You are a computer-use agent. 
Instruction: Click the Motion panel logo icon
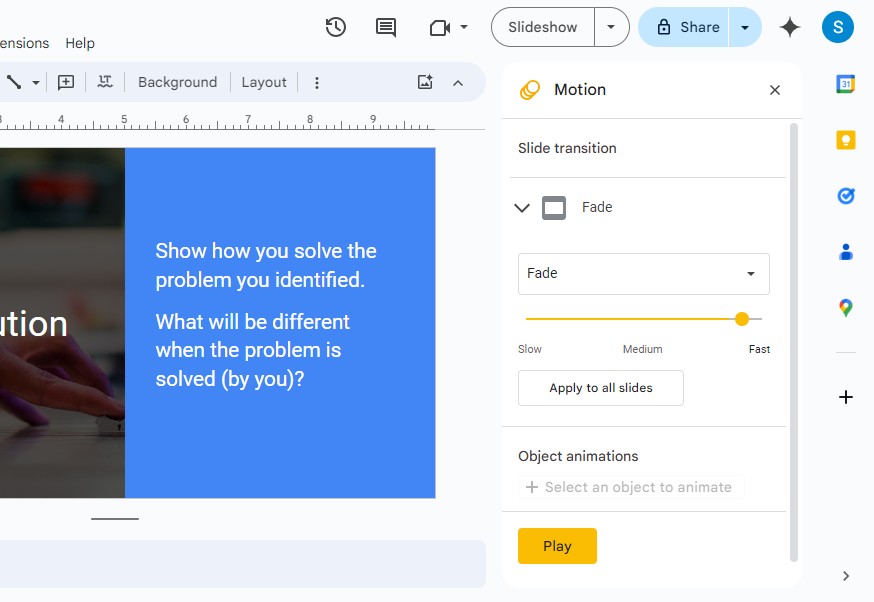coord(530,90)
